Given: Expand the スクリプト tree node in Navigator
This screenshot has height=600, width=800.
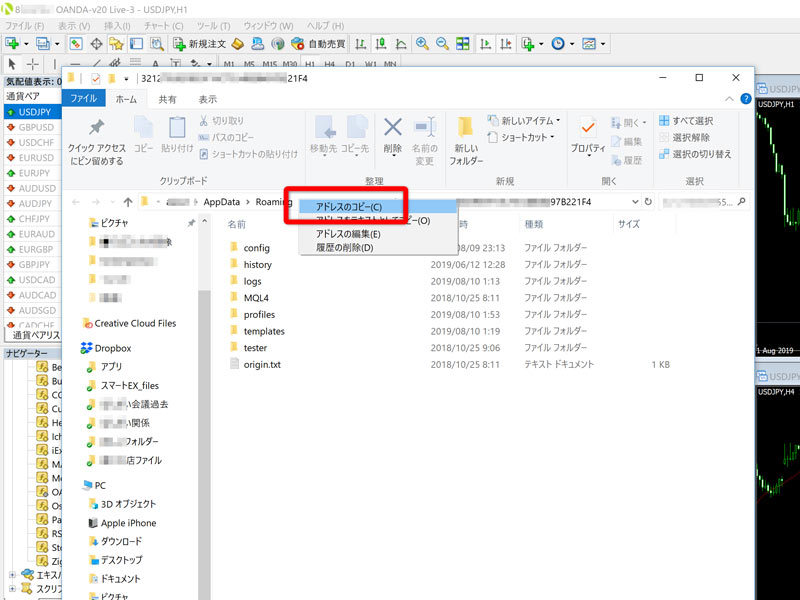Looking at the screenshot, I should pyautogui.click(x=12, y=588).
